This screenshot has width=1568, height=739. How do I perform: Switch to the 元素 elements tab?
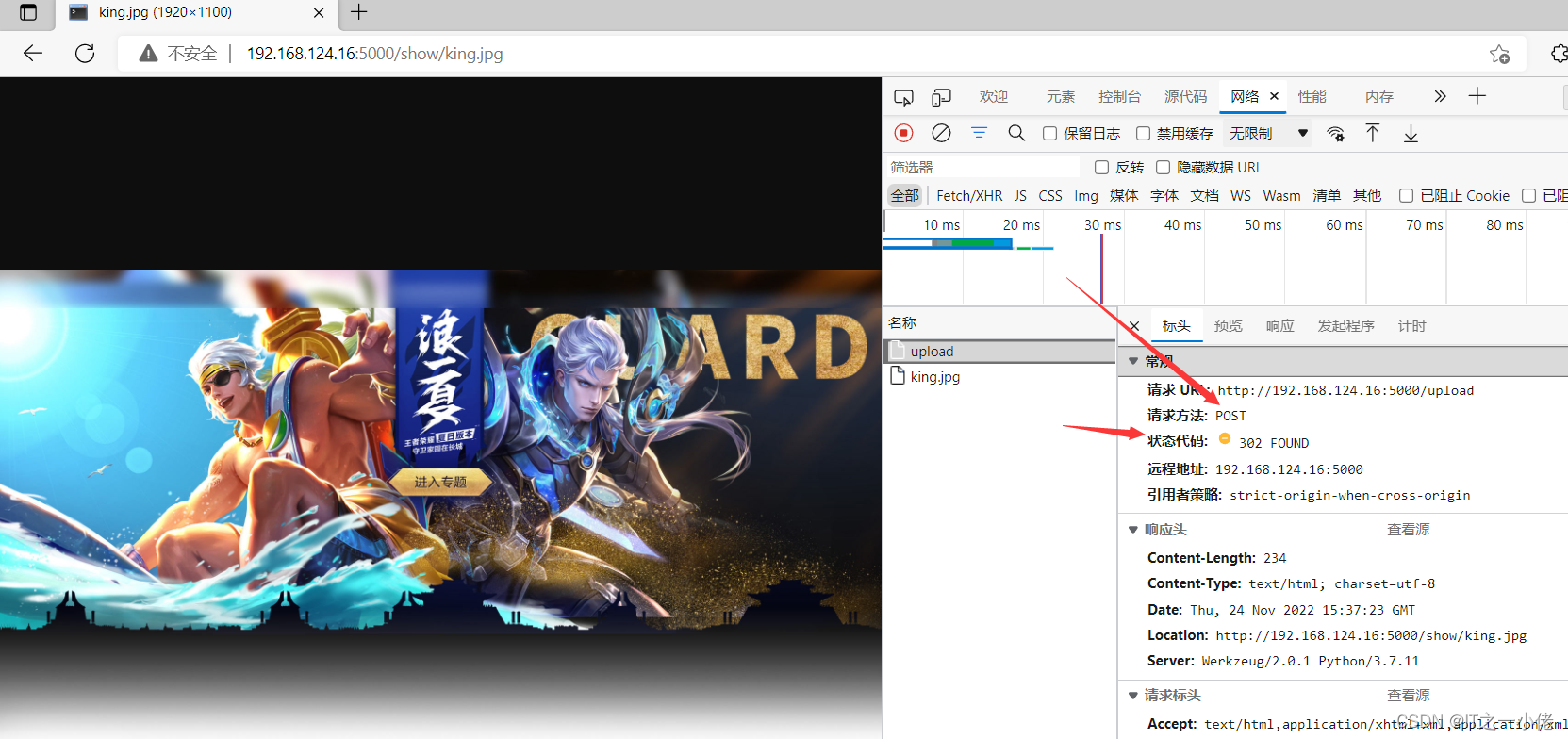point(1061,97)
